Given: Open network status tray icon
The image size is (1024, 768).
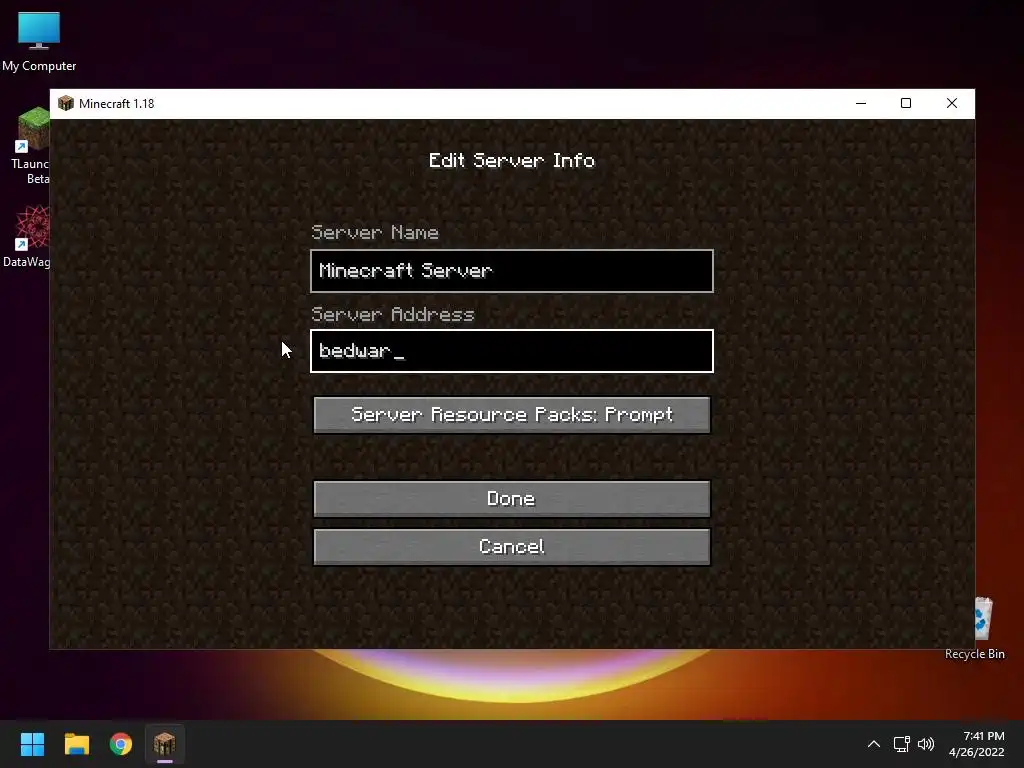Looking at the screenshot, I should 901,744.
